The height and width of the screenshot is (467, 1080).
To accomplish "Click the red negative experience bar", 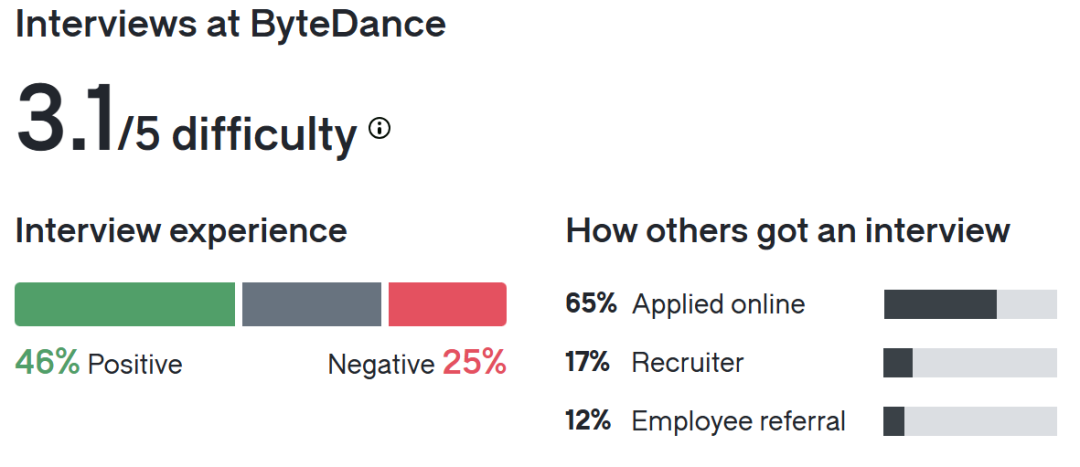I will pyautogui.click(x=447, y=304).
